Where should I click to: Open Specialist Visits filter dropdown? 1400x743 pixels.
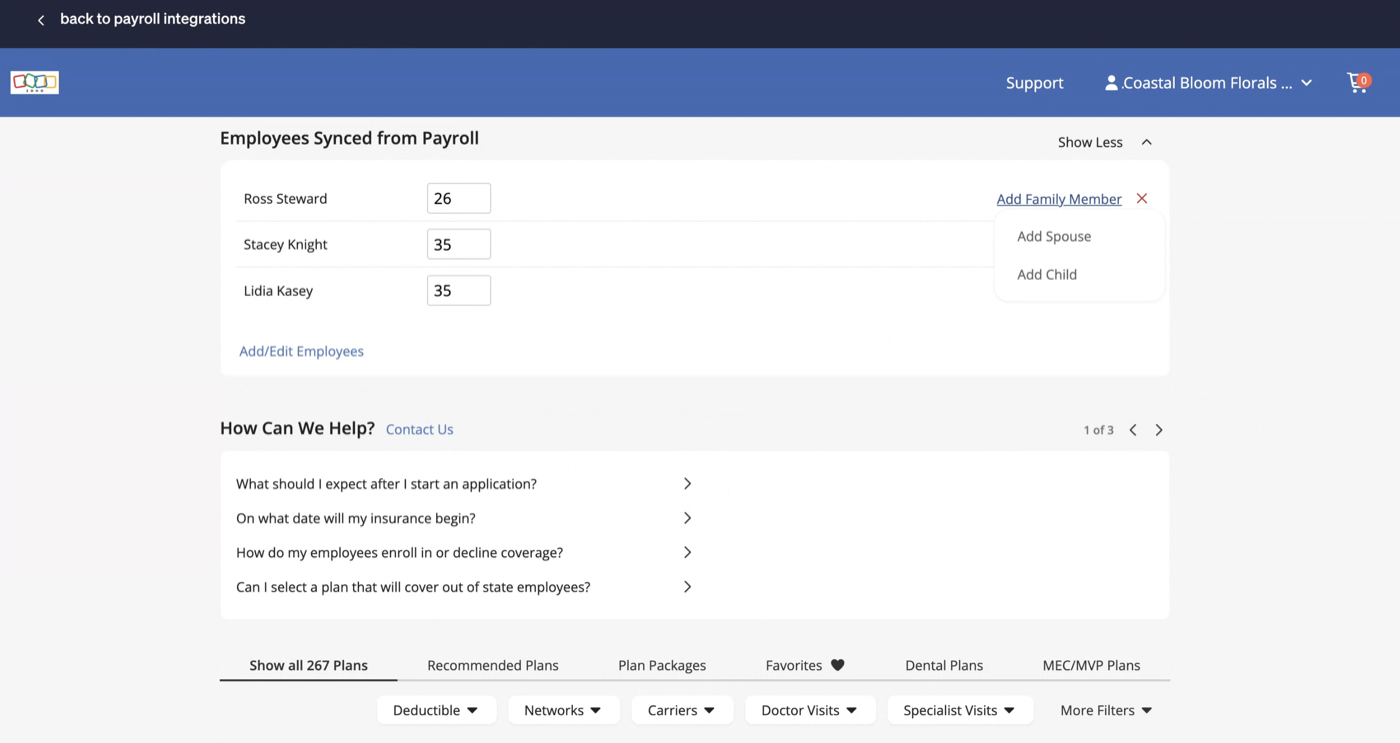coord(959,710)
